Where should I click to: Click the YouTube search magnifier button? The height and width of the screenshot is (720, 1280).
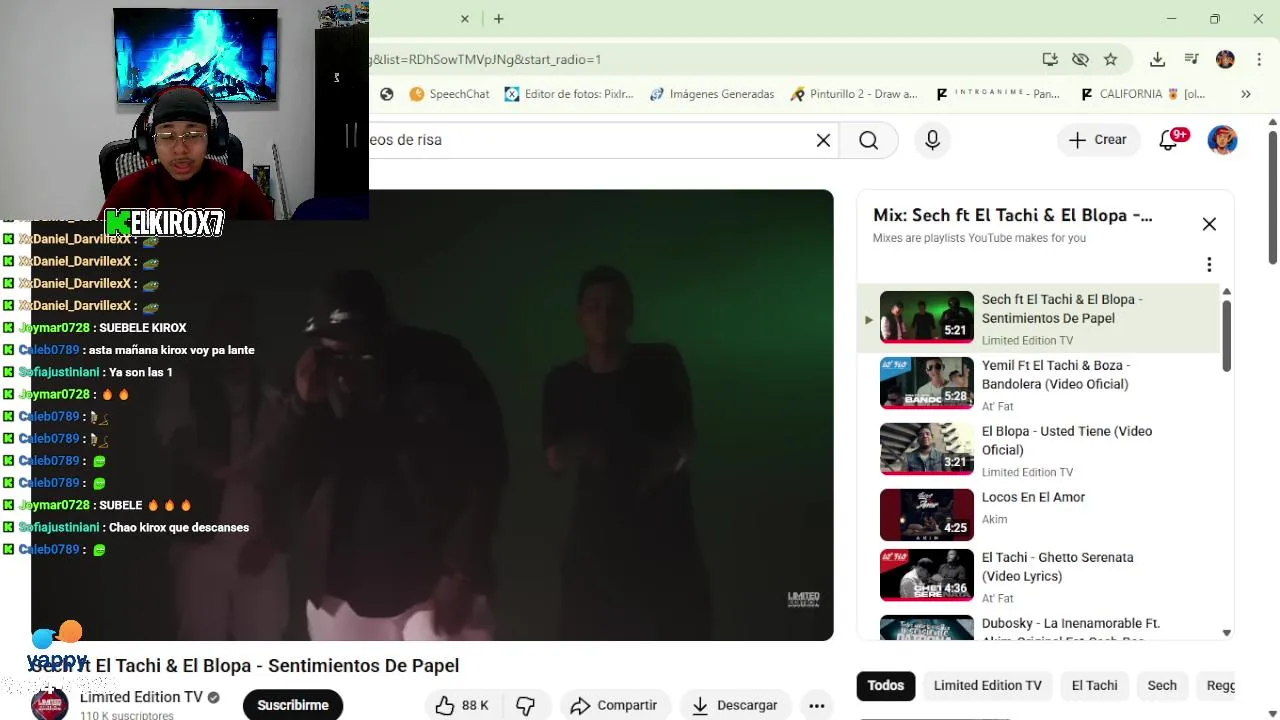pos(868,140)
